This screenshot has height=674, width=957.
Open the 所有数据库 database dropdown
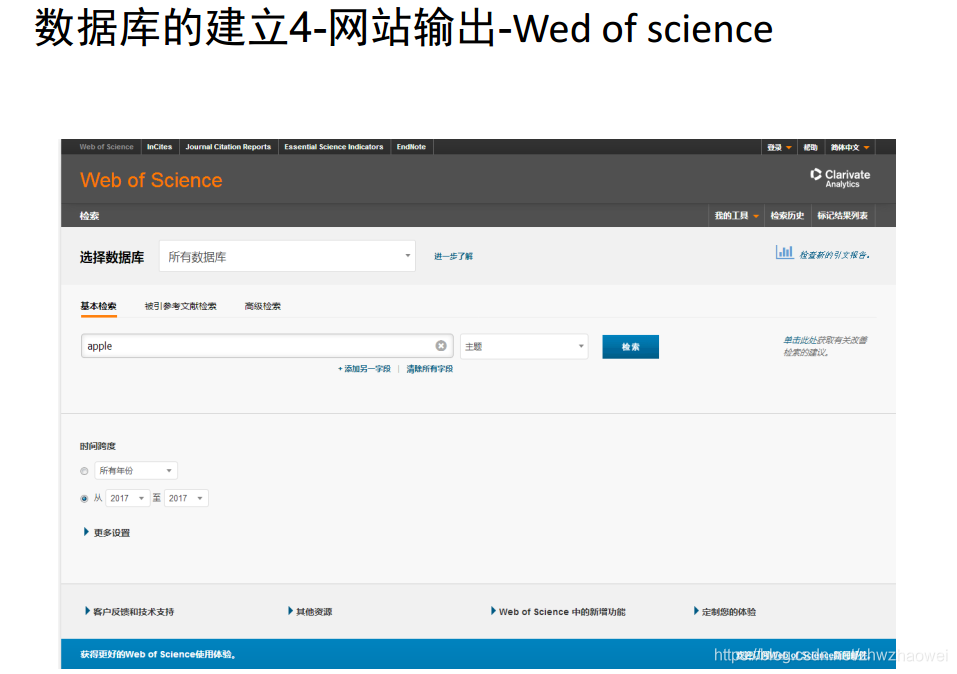pyautogui.click(x=287, y=256)
